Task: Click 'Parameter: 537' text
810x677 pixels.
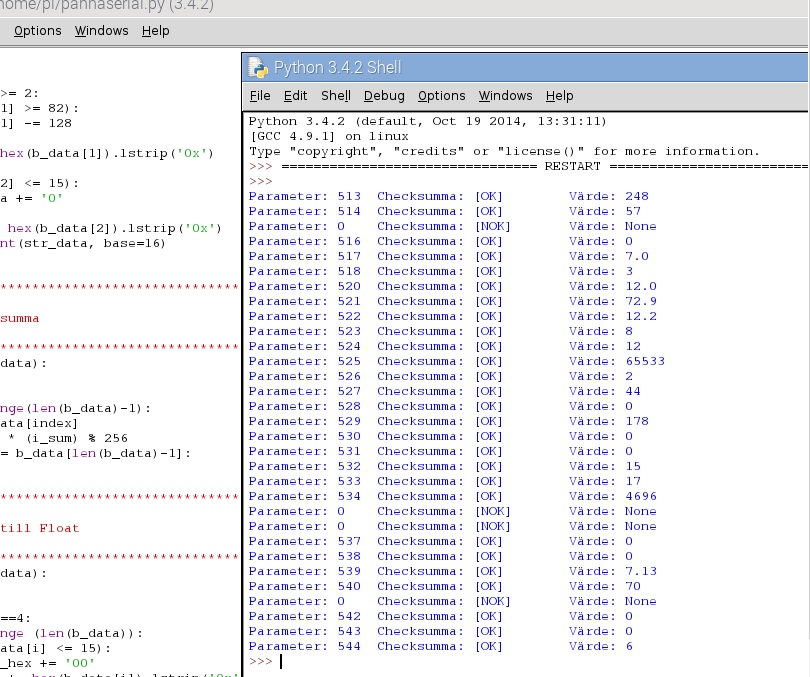Action: 305,541
